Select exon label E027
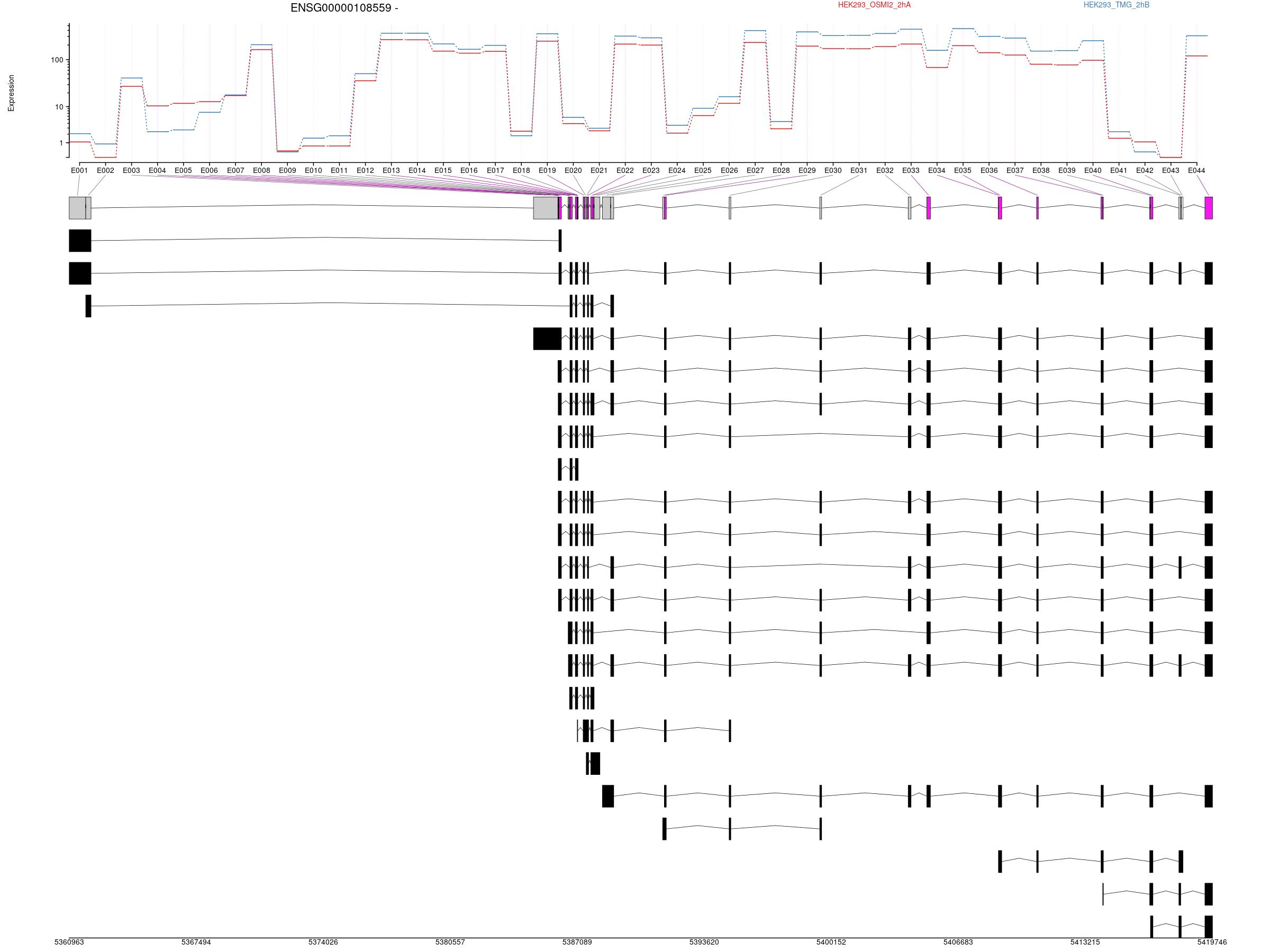 (755, 170)
